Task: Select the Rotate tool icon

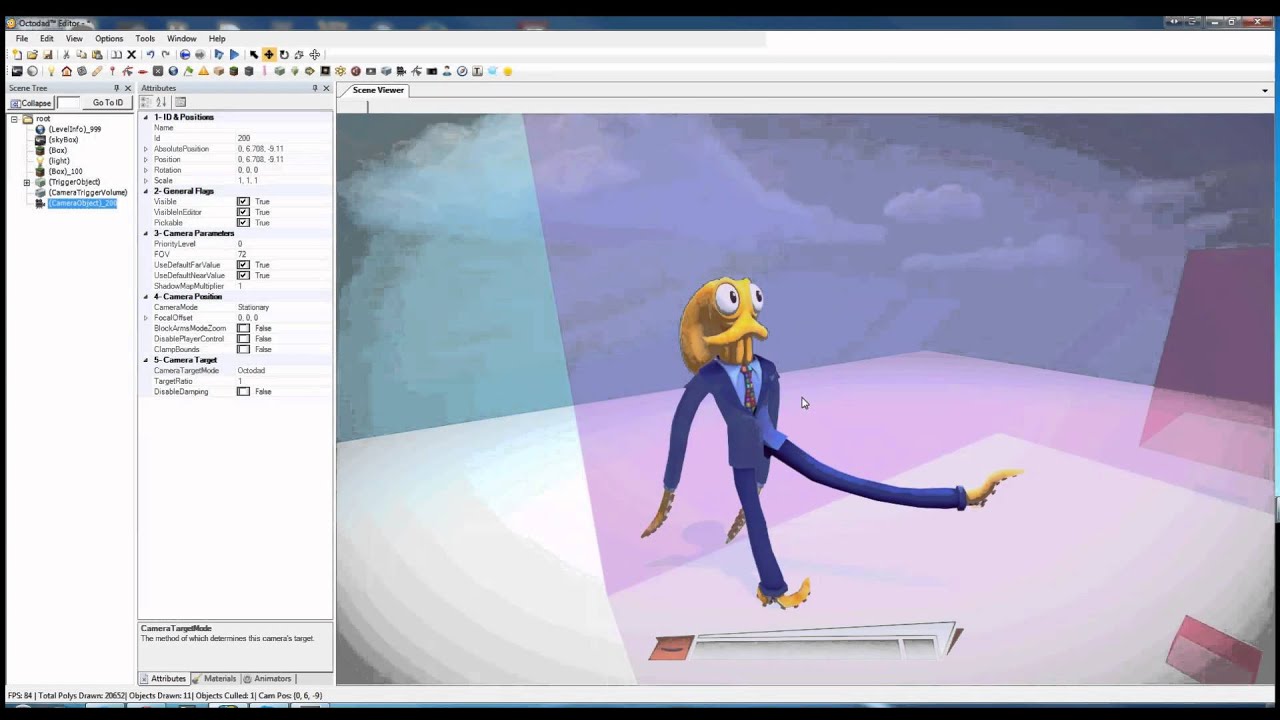Action: 284,54
